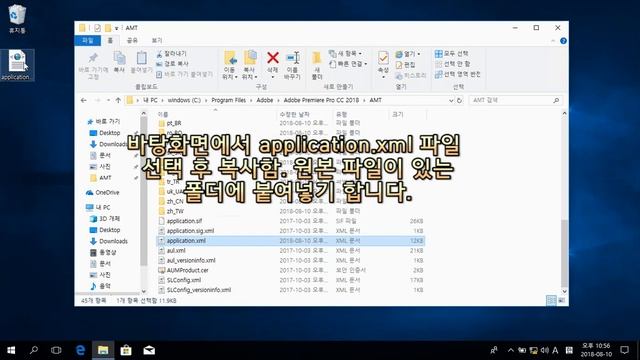Switch to Large icons view in status bar
Viewport: 640px width, 360px height.
point(562,301)
